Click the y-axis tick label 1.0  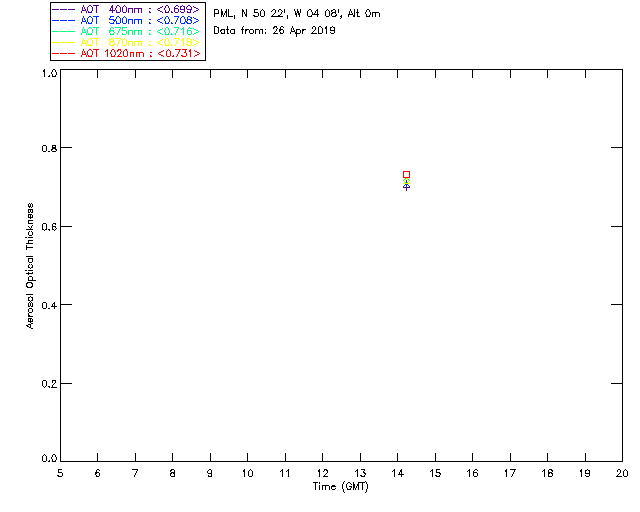(x=49, y=73)
